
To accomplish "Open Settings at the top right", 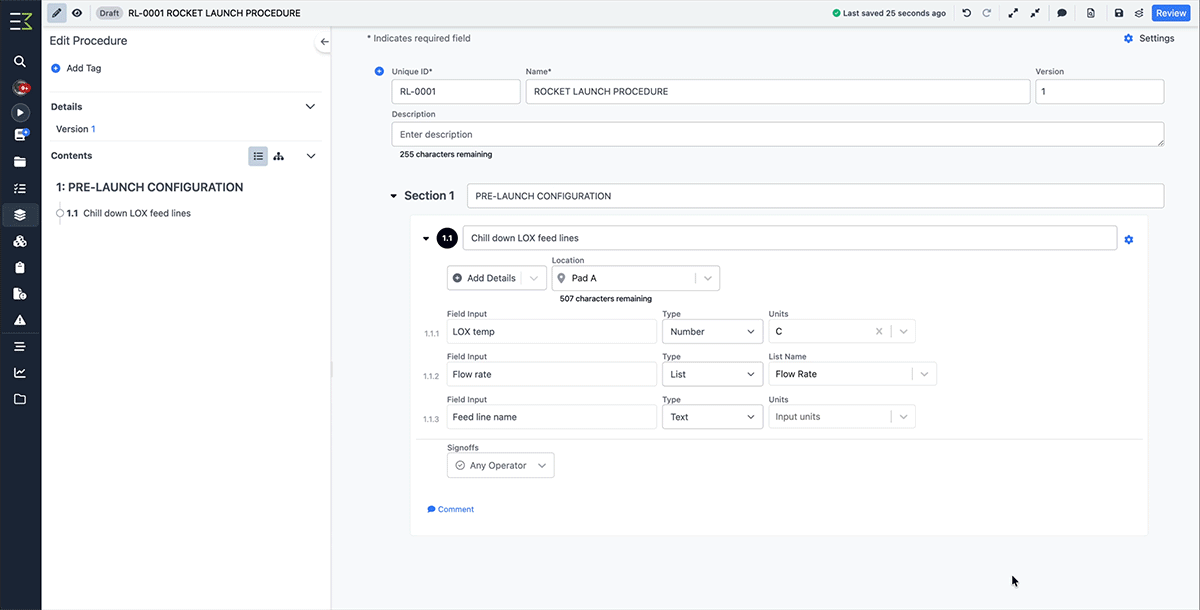I will point(1149,38).
